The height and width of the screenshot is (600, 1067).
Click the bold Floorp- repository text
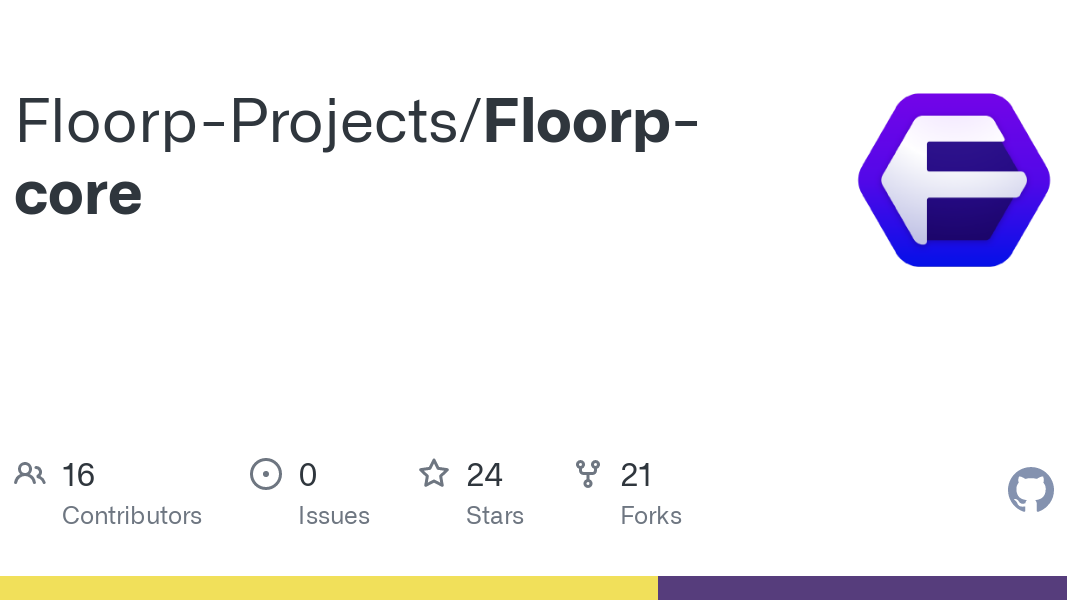pyautogui.click(x=591, y=122)
